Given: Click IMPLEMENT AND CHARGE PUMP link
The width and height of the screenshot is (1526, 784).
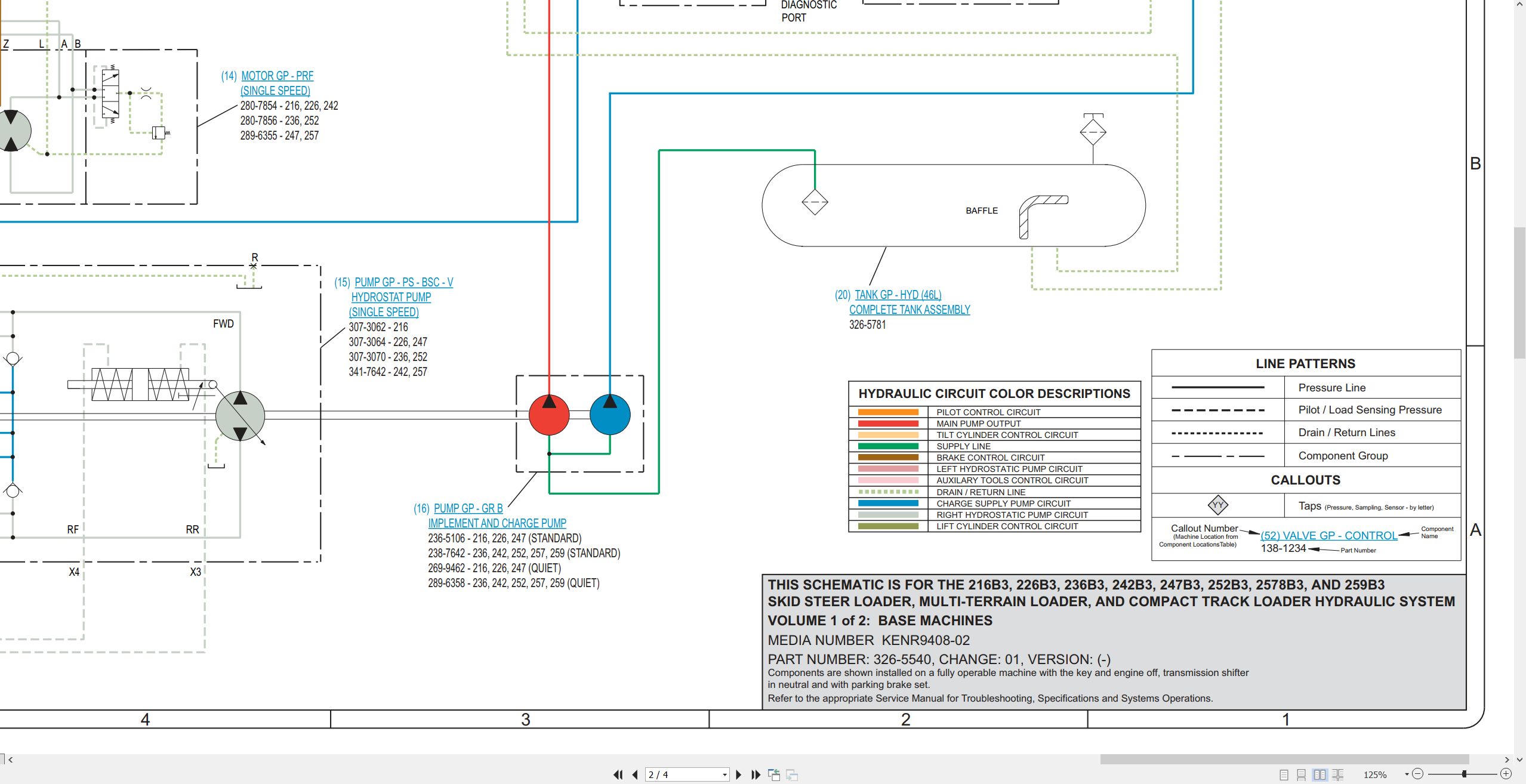Looking at the screenshot, I should [497, 523].
